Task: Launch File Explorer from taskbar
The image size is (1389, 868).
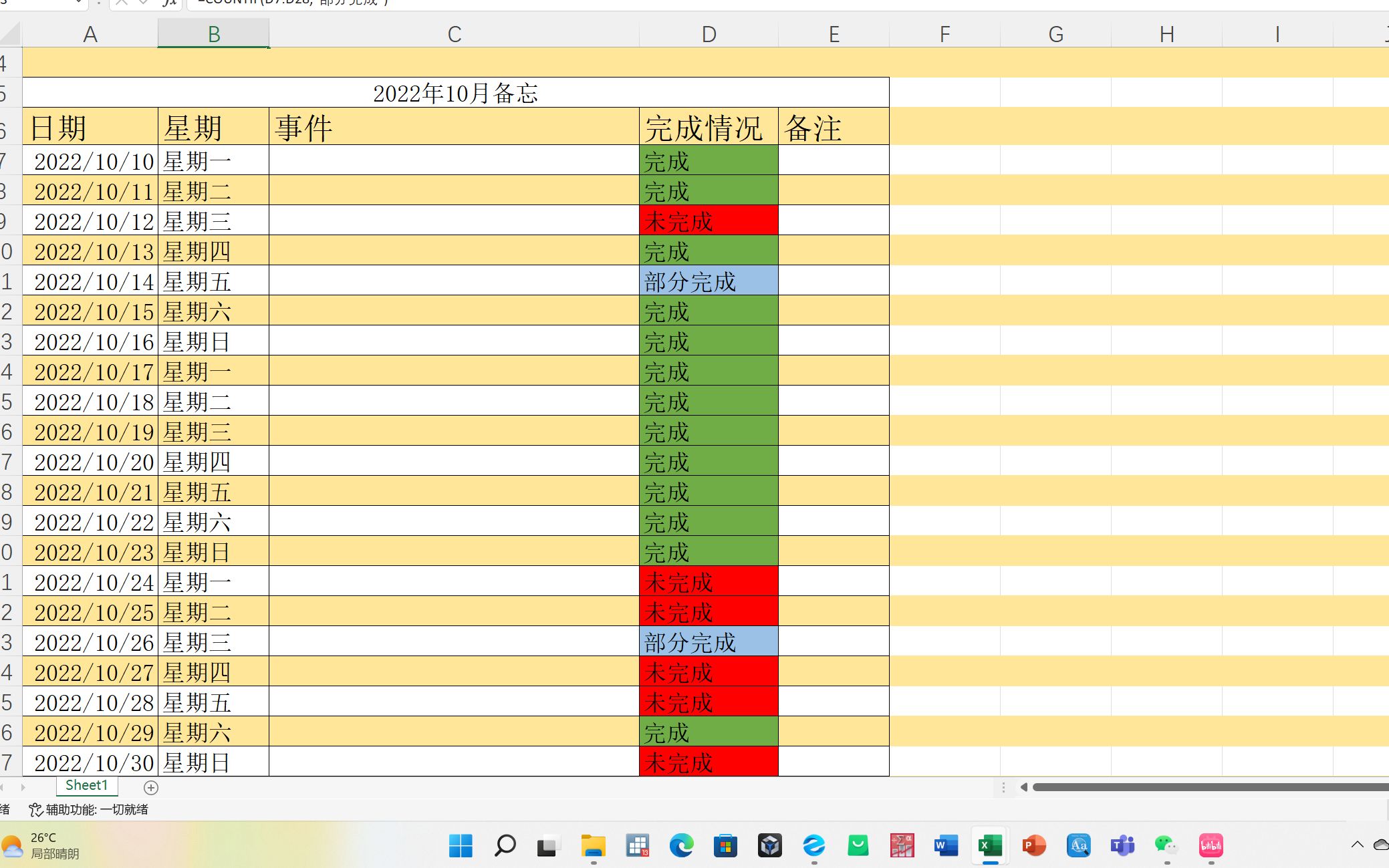Action: coord(593,845)
